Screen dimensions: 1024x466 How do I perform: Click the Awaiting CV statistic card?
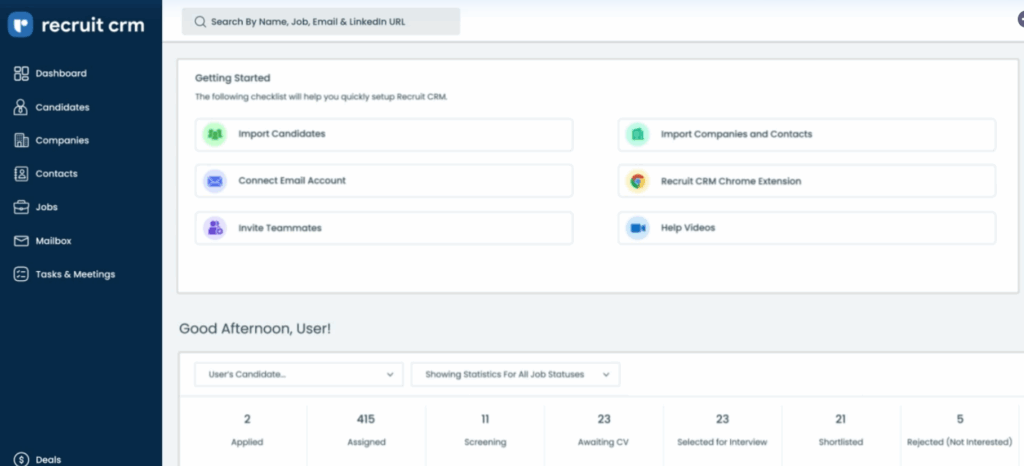(603, 430)
